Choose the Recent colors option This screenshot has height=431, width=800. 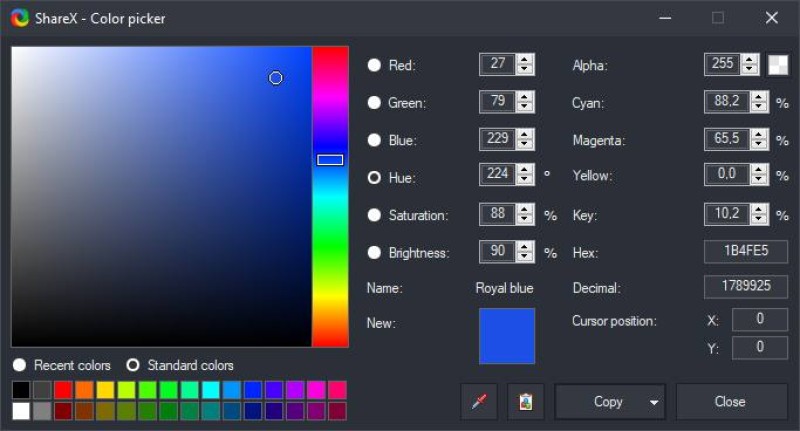pyautogui.click(x=19, y=365)
